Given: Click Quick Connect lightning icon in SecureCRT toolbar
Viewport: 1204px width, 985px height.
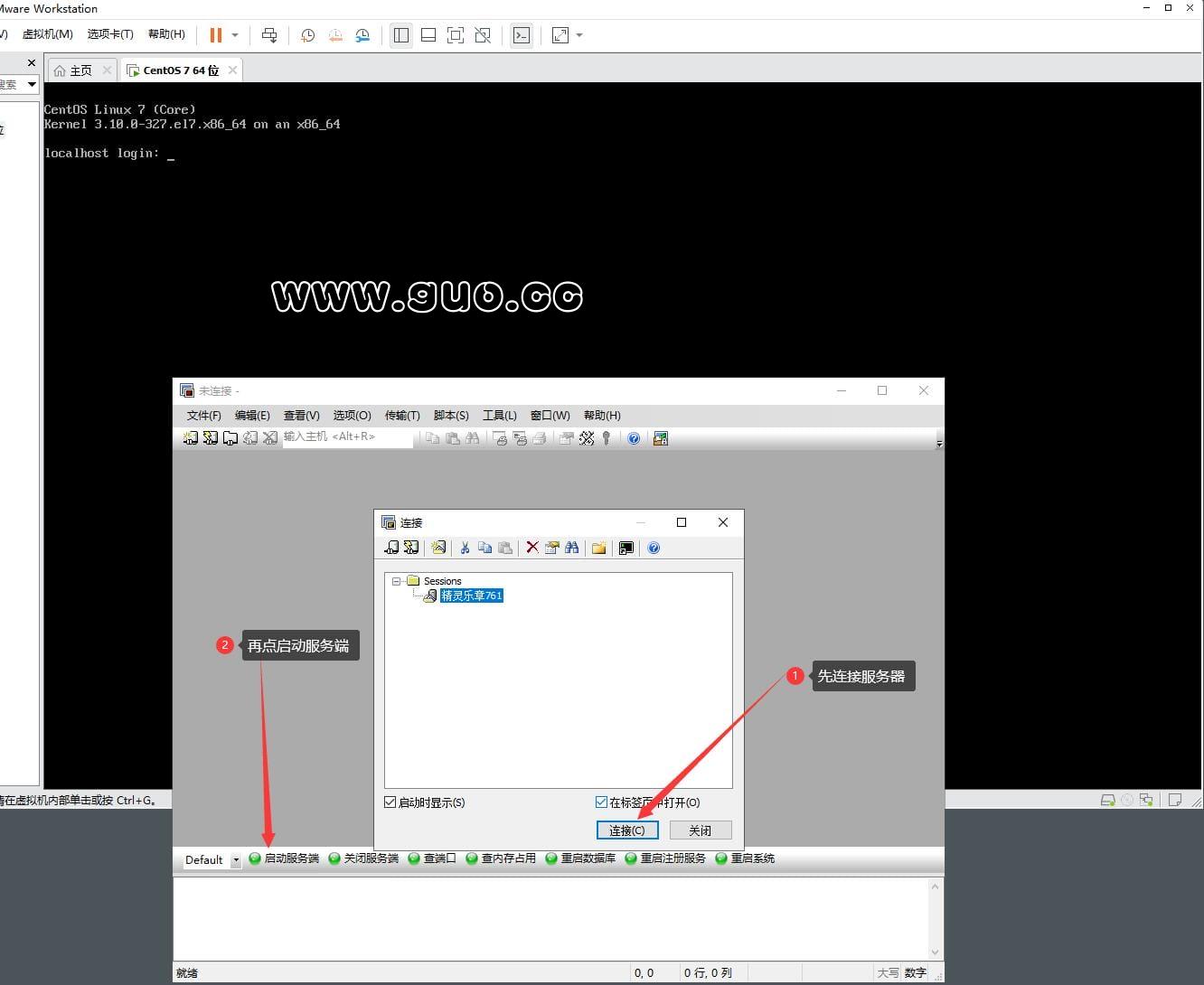Looking at the screenshot, I should pyautogui.click(x=210, y=438).
